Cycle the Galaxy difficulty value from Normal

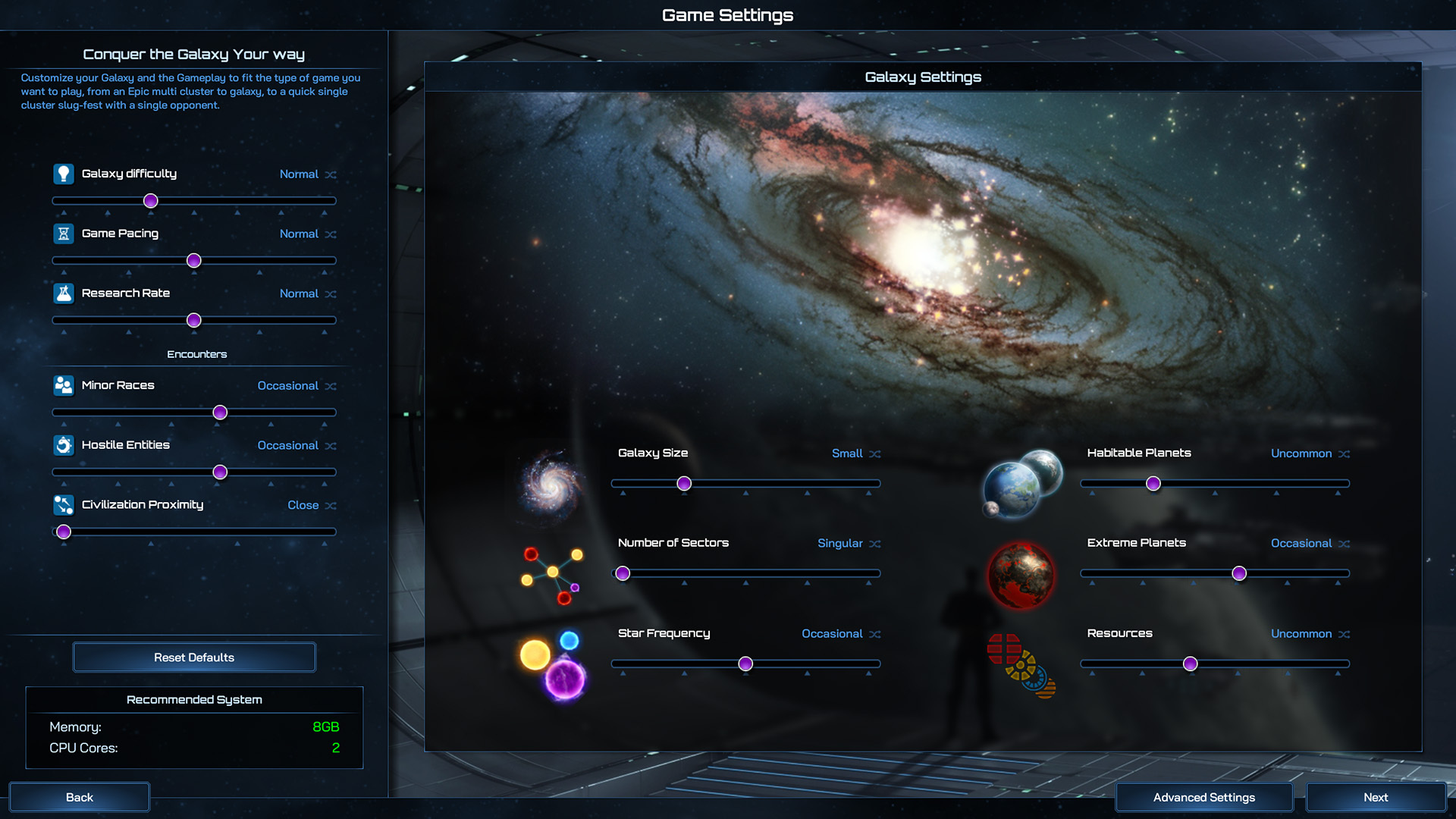tap(330, 174)
